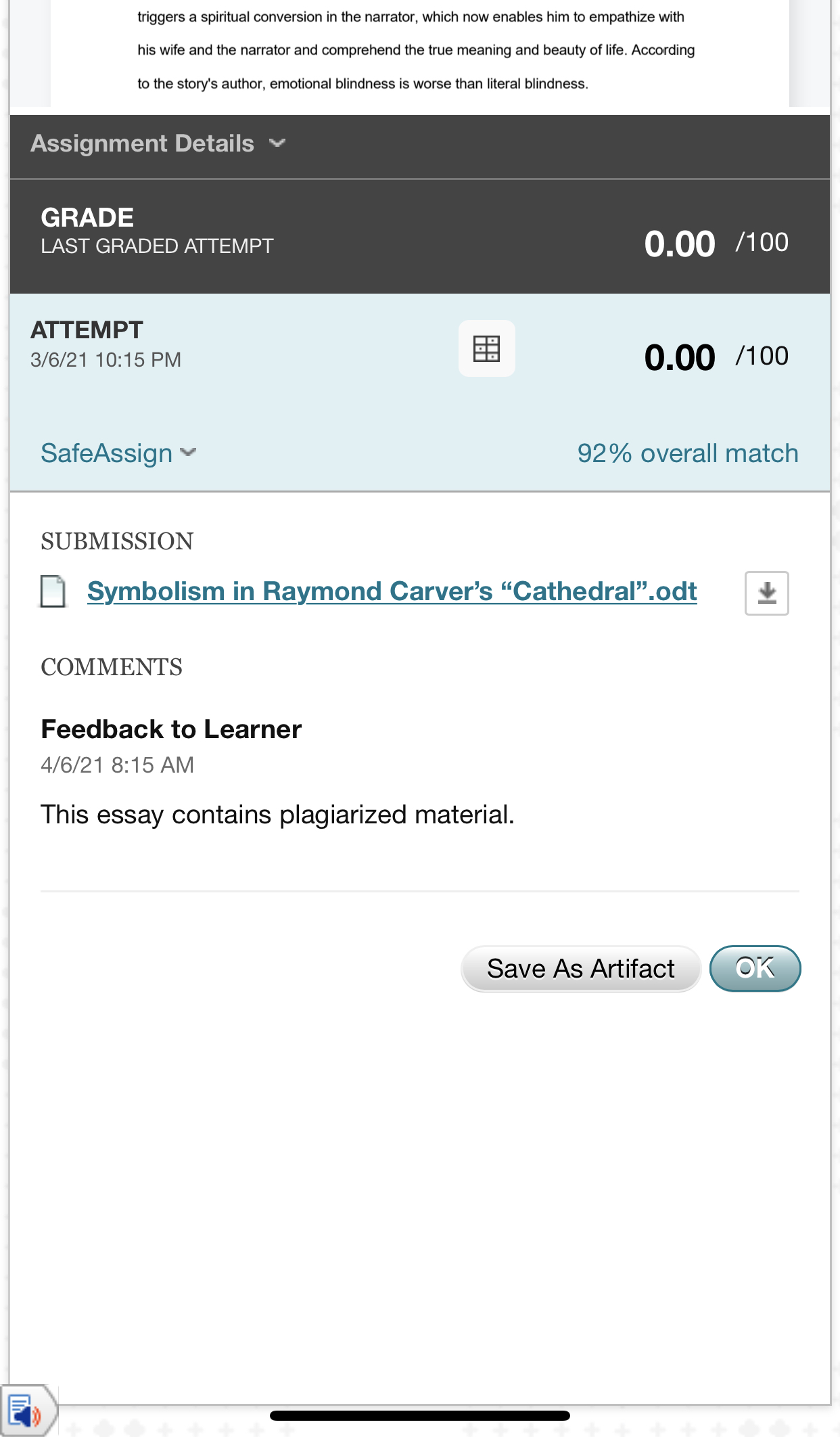Click the document icon beside the submission
The image size is (840, 1437).
click(53, 592)
